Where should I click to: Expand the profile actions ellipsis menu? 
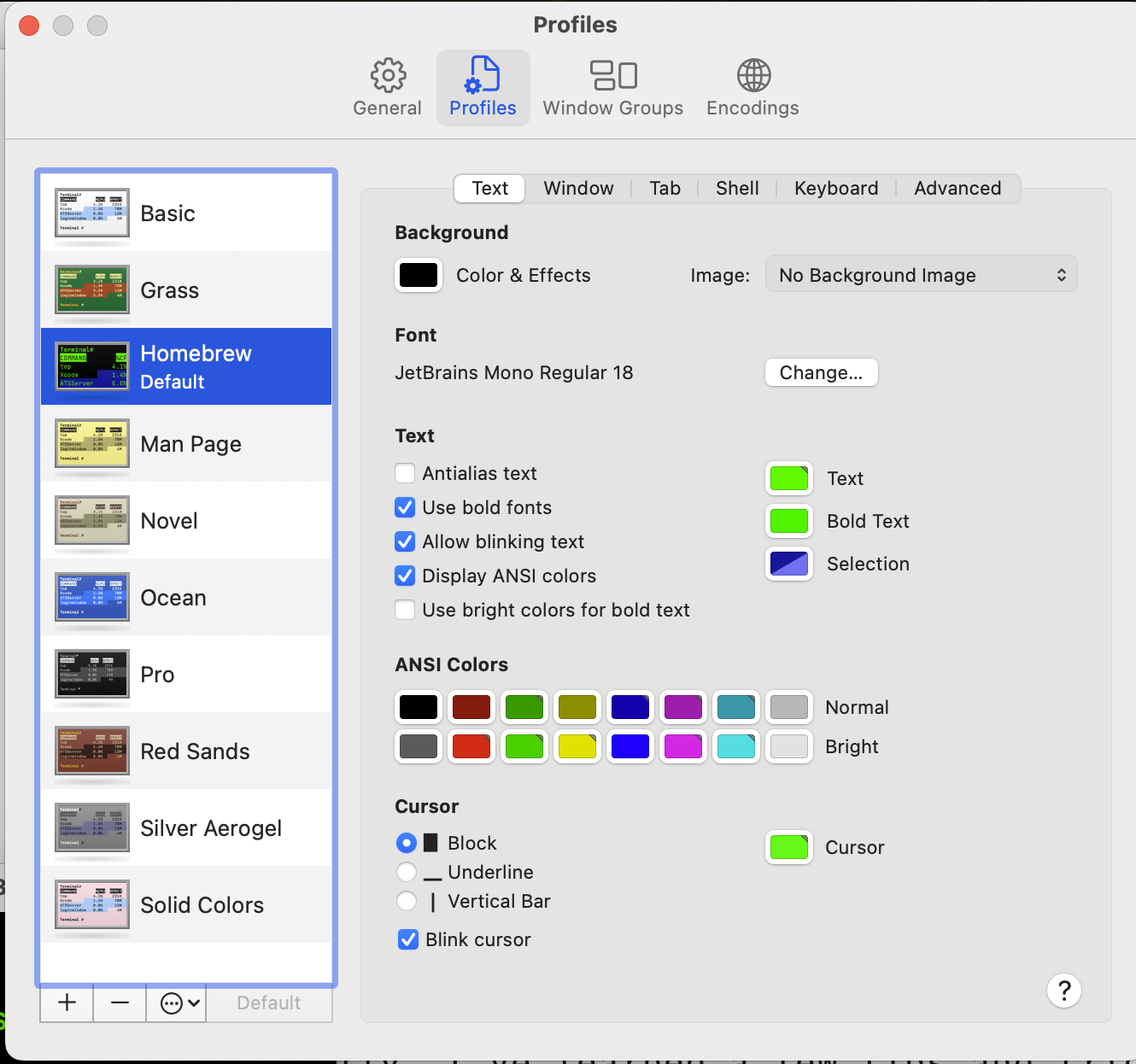click(x=180, y=1003)
